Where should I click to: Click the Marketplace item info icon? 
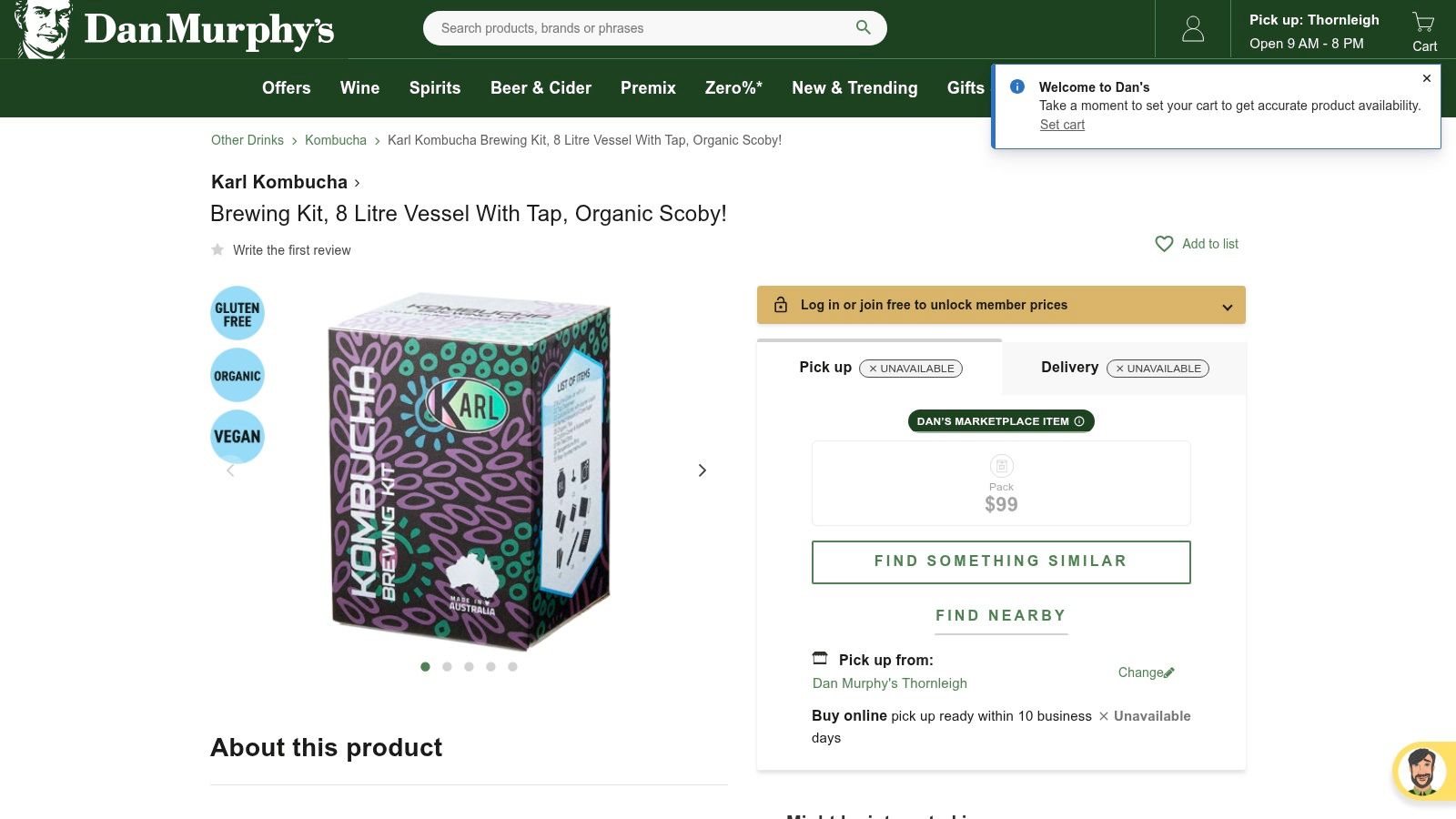click(1079, 421)
